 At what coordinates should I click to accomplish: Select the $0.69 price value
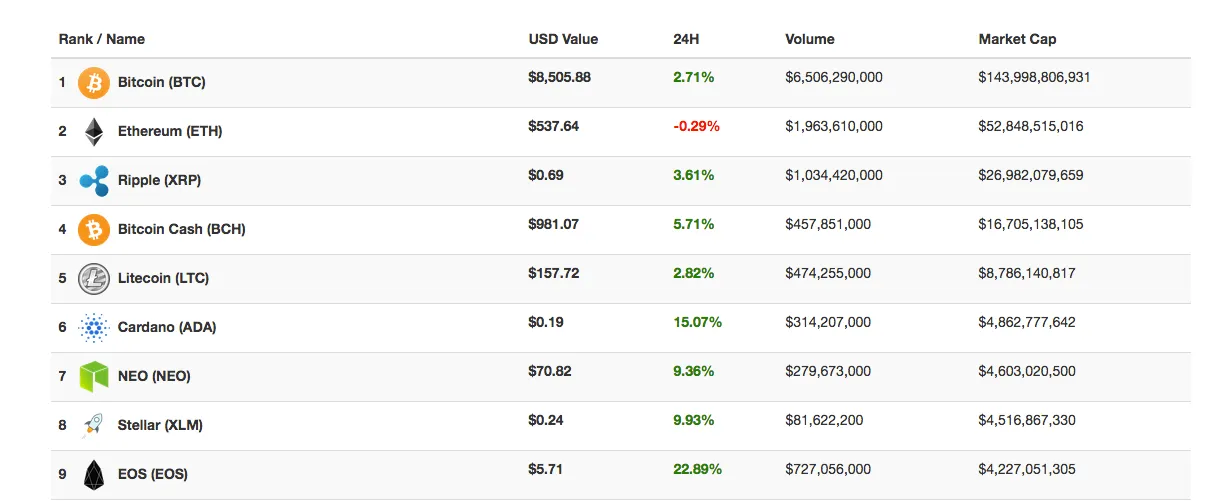tap(546, 175)
